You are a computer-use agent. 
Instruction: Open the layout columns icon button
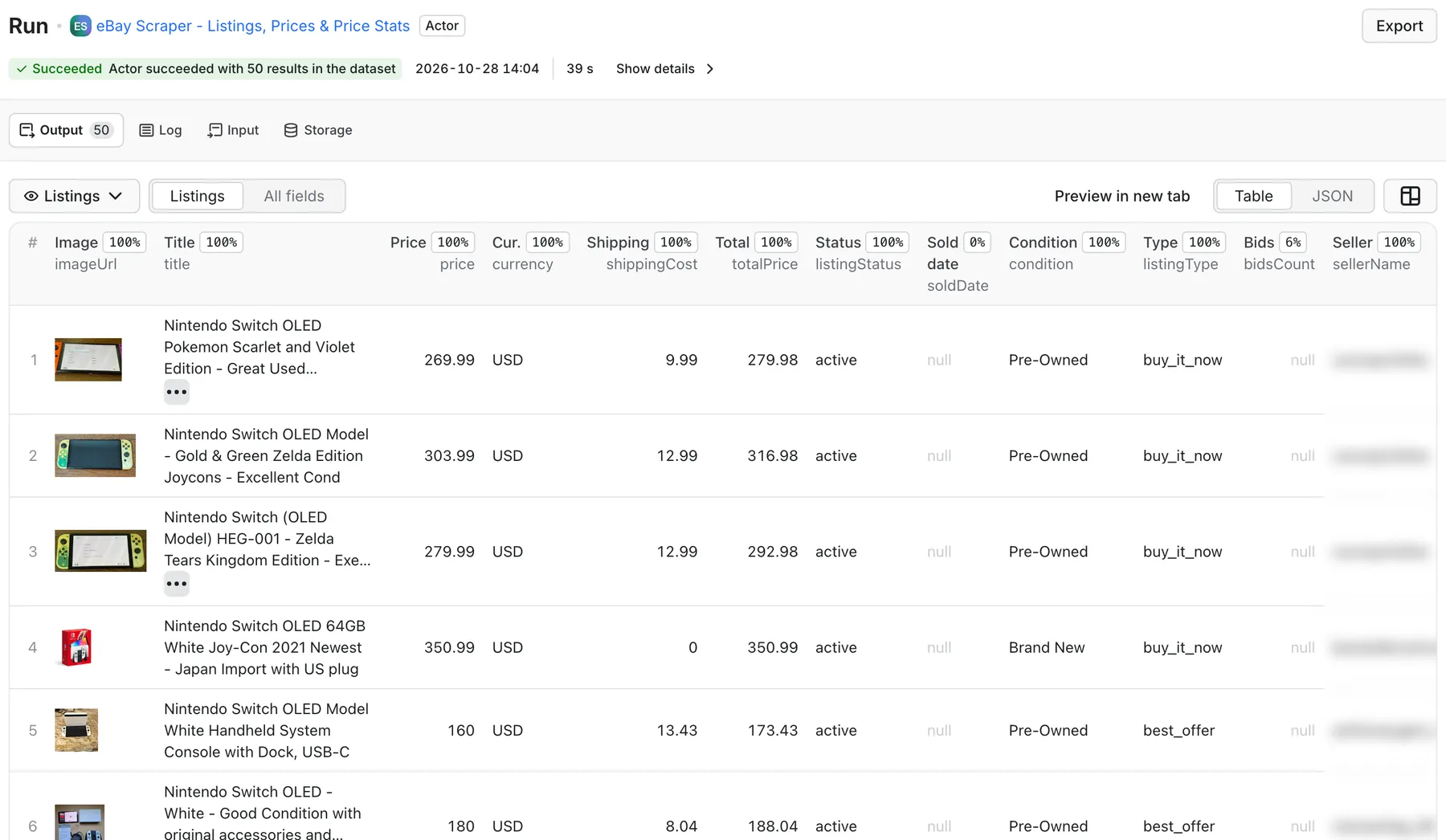pyautogui.click(x=1410, y=196)
